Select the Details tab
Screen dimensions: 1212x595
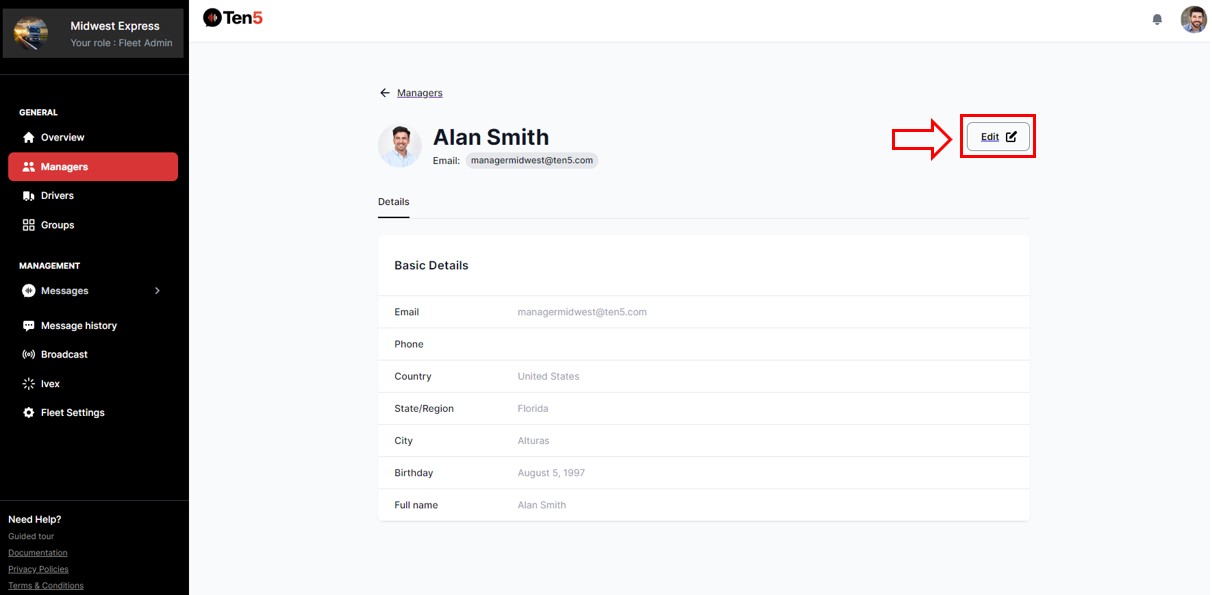[x=393, y=202]
